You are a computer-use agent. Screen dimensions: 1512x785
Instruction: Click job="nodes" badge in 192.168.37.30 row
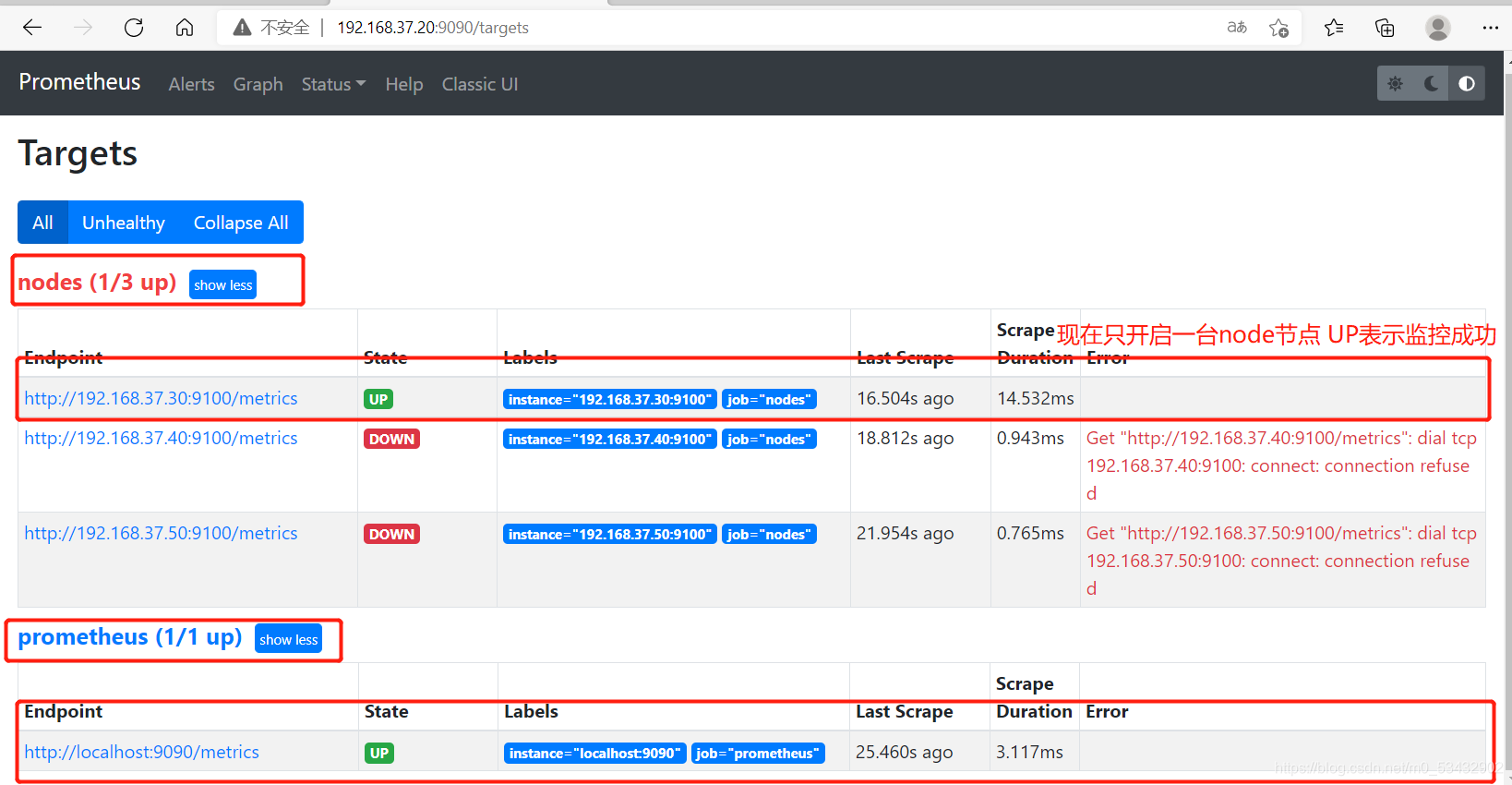pos(769,399)
